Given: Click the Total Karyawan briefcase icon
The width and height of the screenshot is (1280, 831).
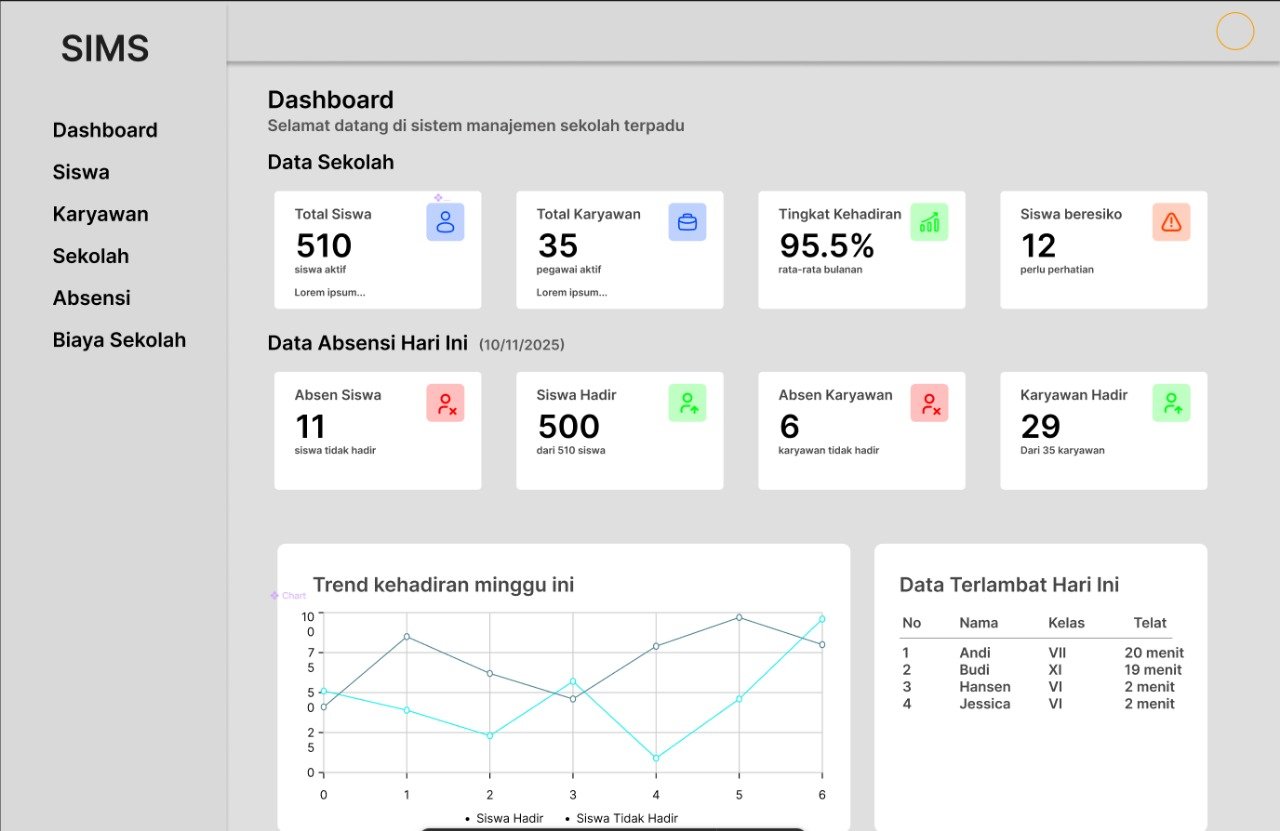Looking at the screenshot, I should pyautogui.click(x=687, y=222).
